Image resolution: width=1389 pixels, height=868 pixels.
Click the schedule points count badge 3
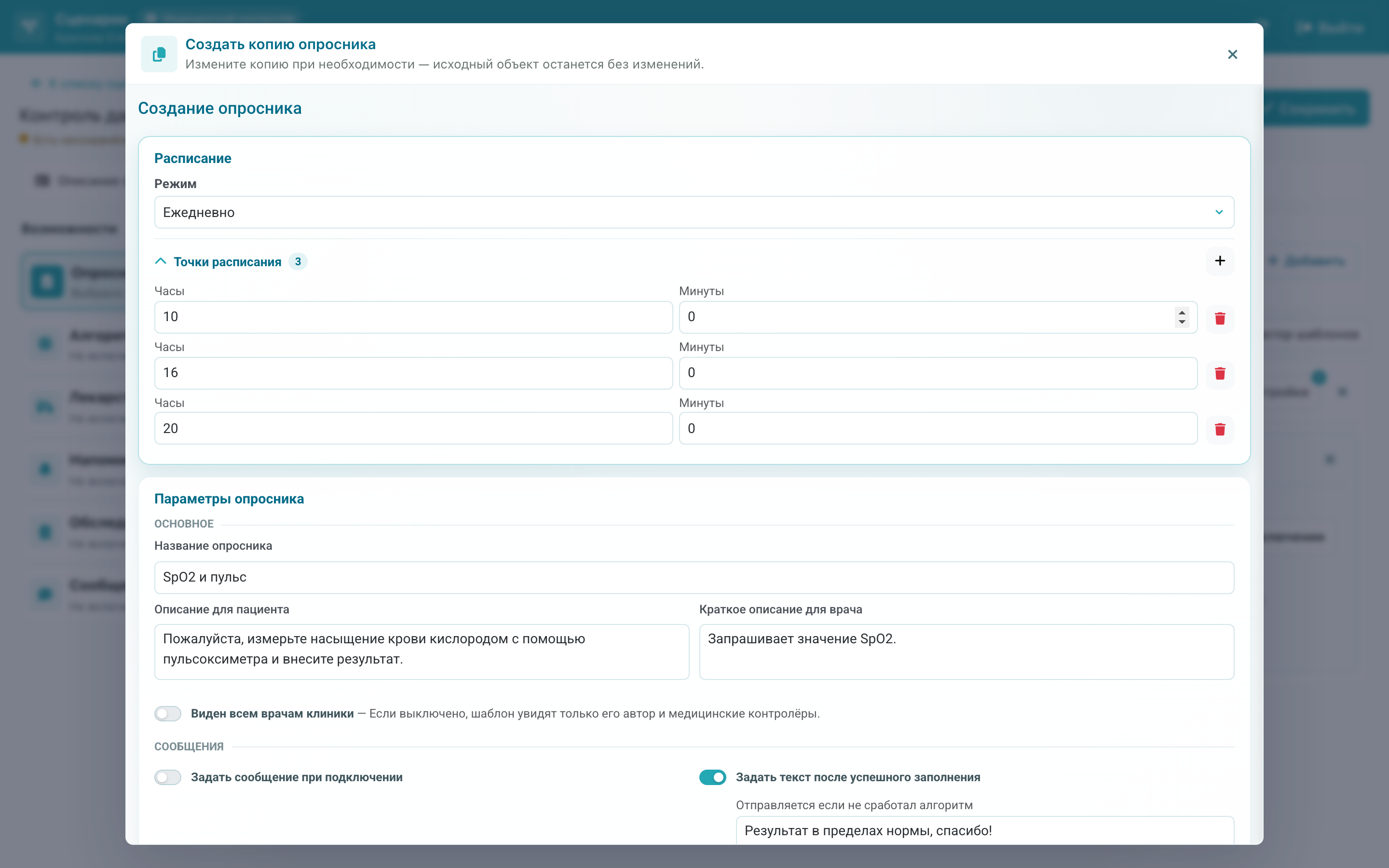click(x=298, y=262)
